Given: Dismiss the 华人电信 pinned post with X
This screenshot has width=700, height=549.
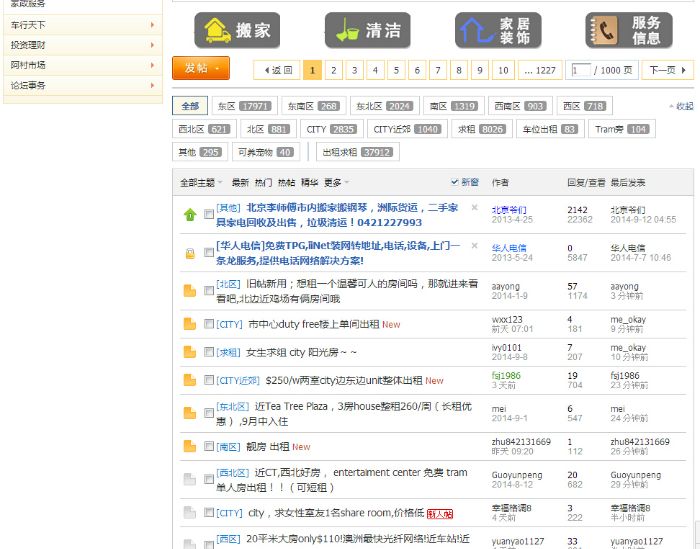Looking at the screenshot, I should click(475, 245).
